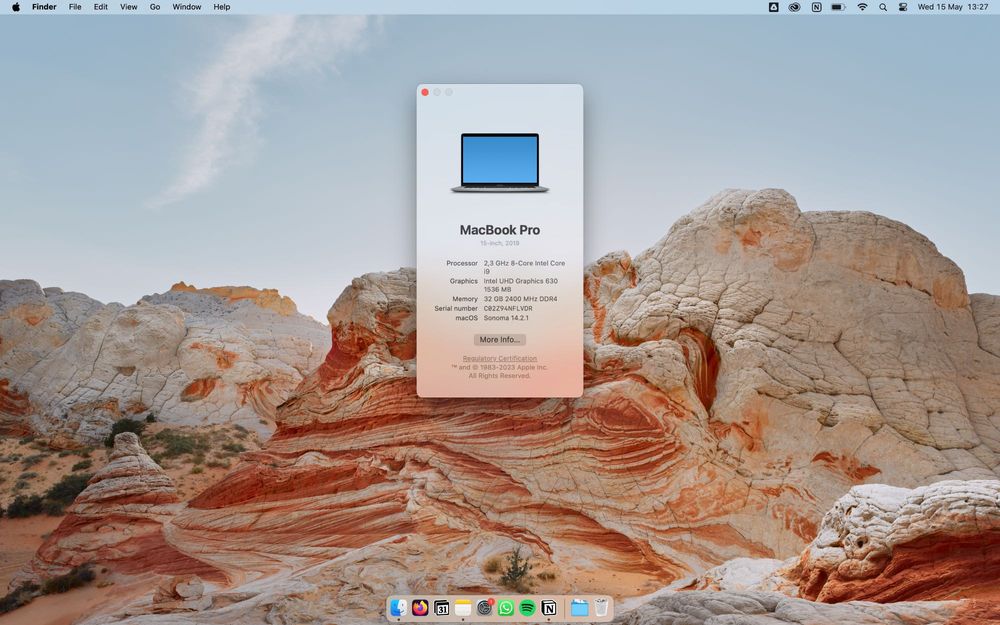Open the Notes app in Dock
Viewport: 1000px width, 625px height.
point(463,608)
